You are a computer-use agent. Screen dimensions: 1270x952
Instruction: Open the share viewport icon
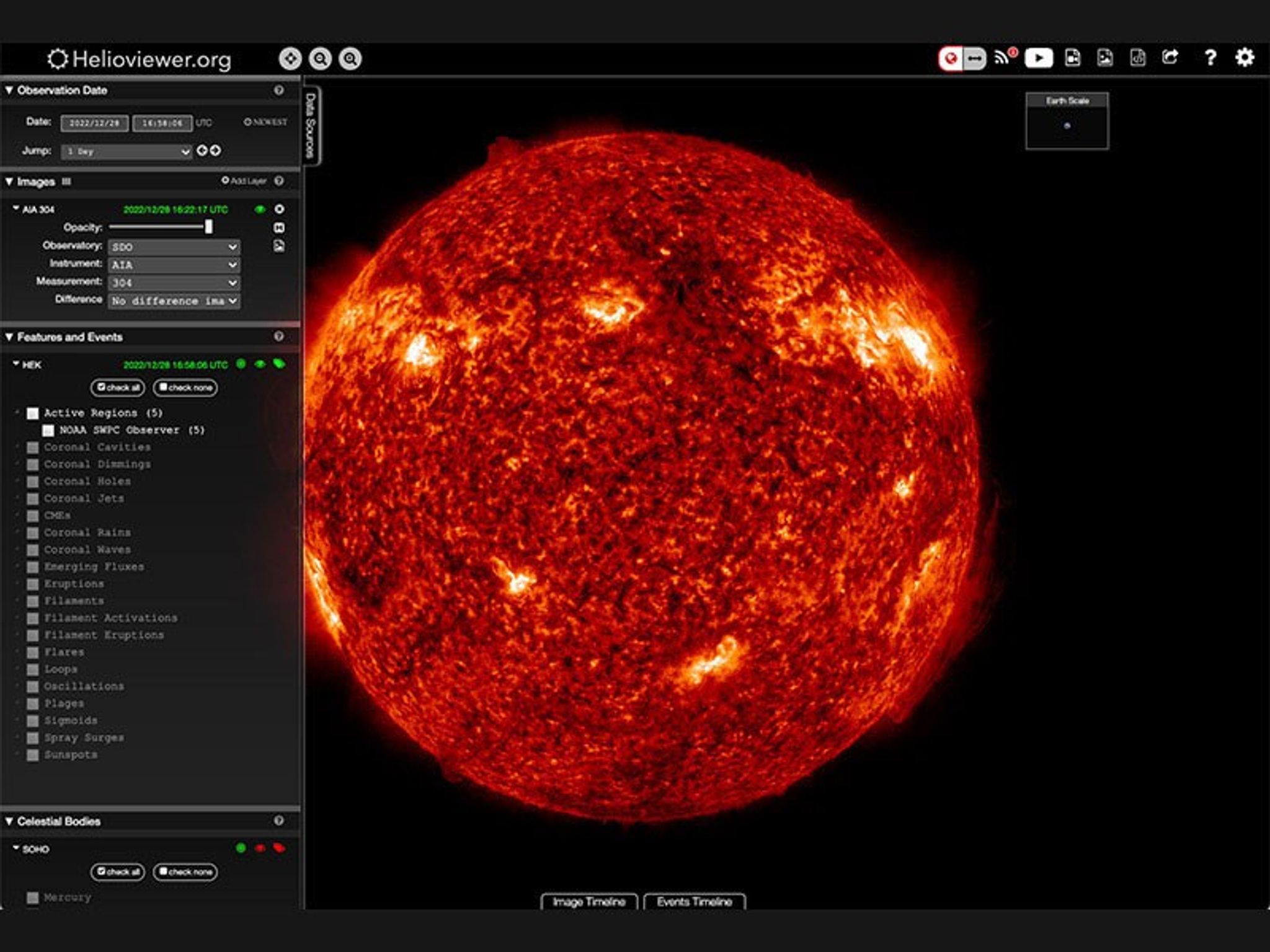pos(1170,58)
